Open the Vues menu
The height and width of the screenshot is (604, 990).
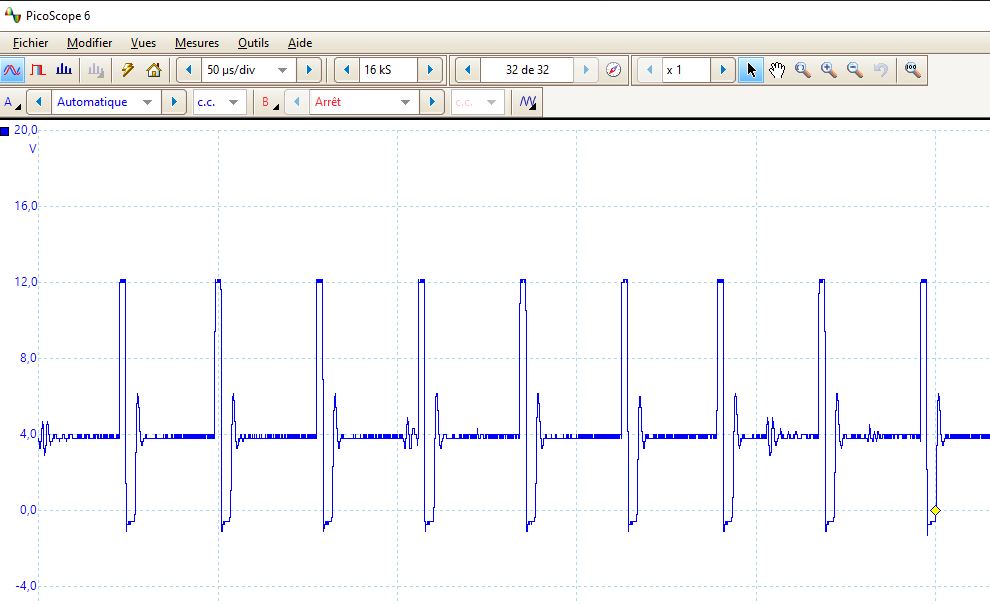click(143, 43)
